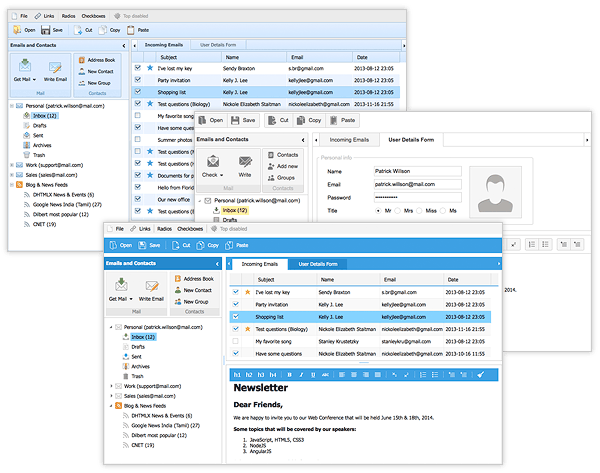600x473 pixels.
Task: Click Check mail icon in the middle window
Action: (x=213, y=161)
